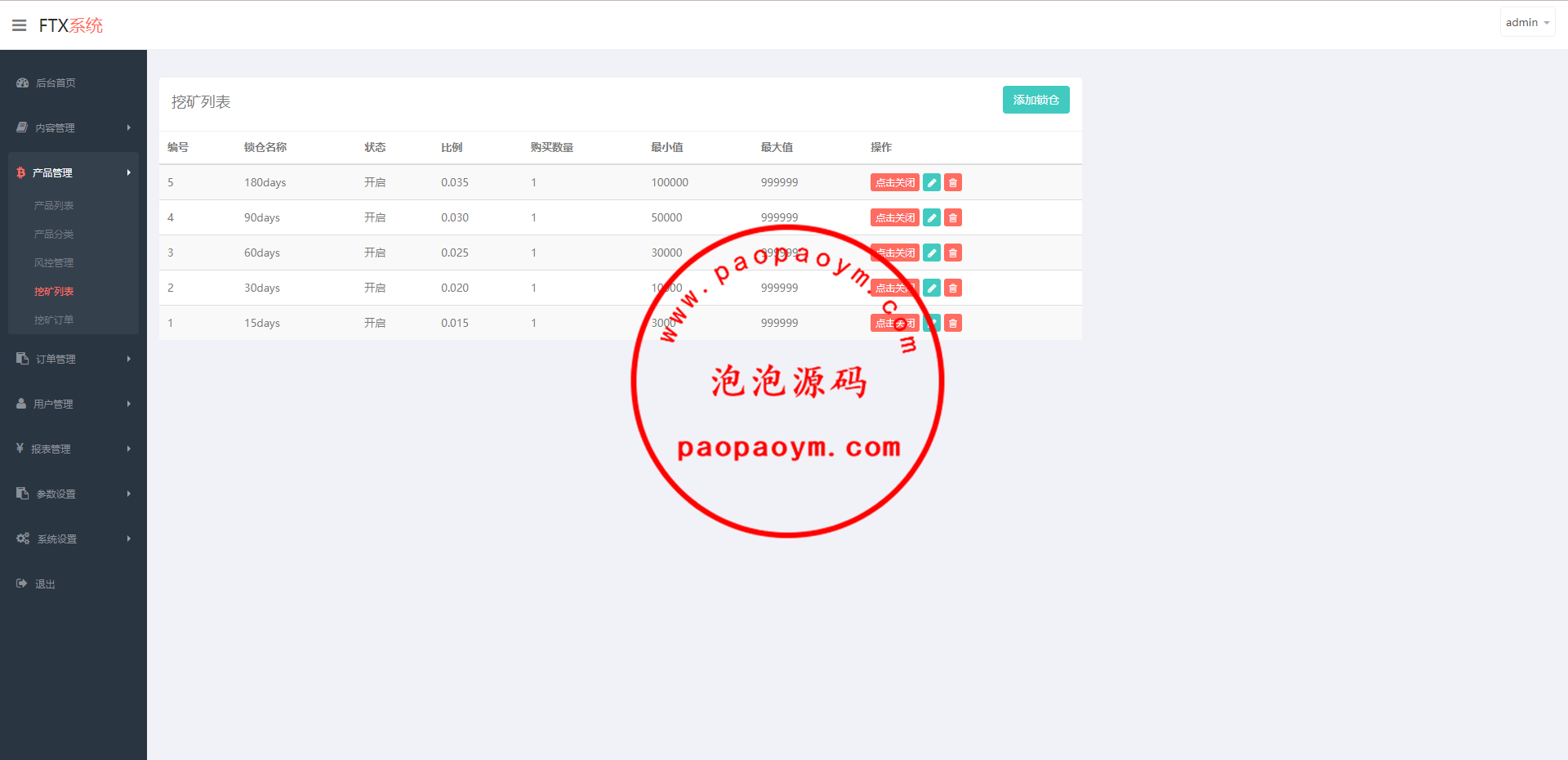
Task: Click the FTX系统 logo text
Action: (x=71, y=25)
